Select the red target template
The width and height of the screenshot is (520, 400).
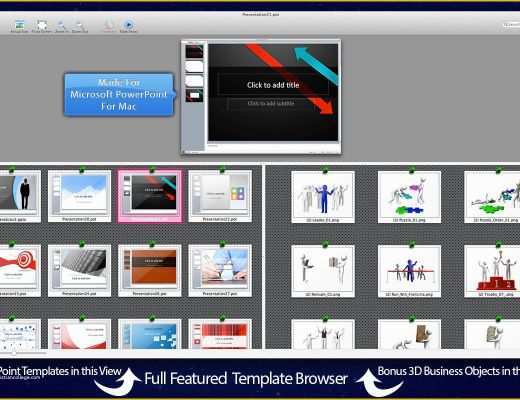coord(20,271)
